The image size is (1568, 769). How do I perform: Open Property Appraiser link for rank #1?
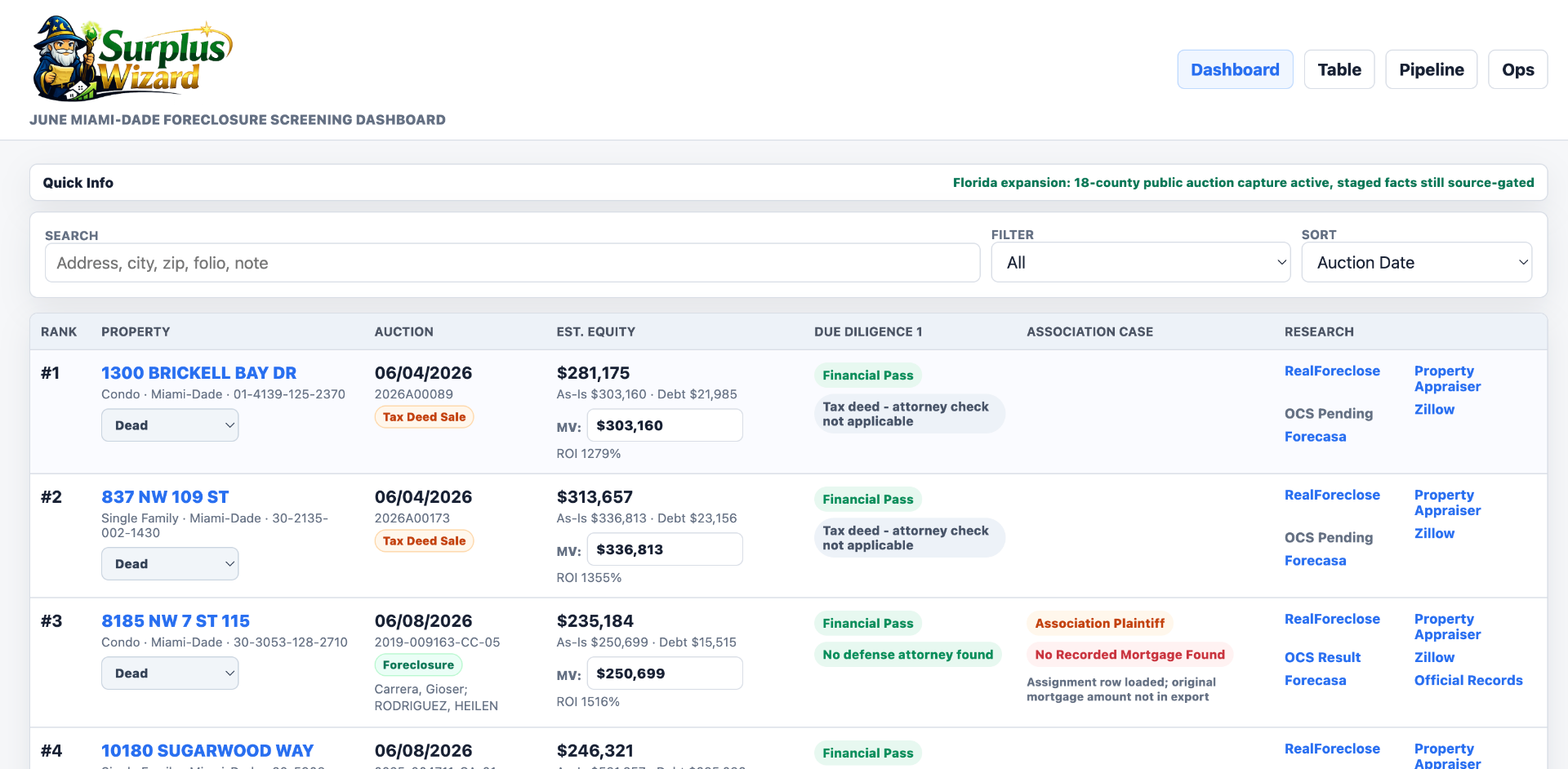[1447, 379]
